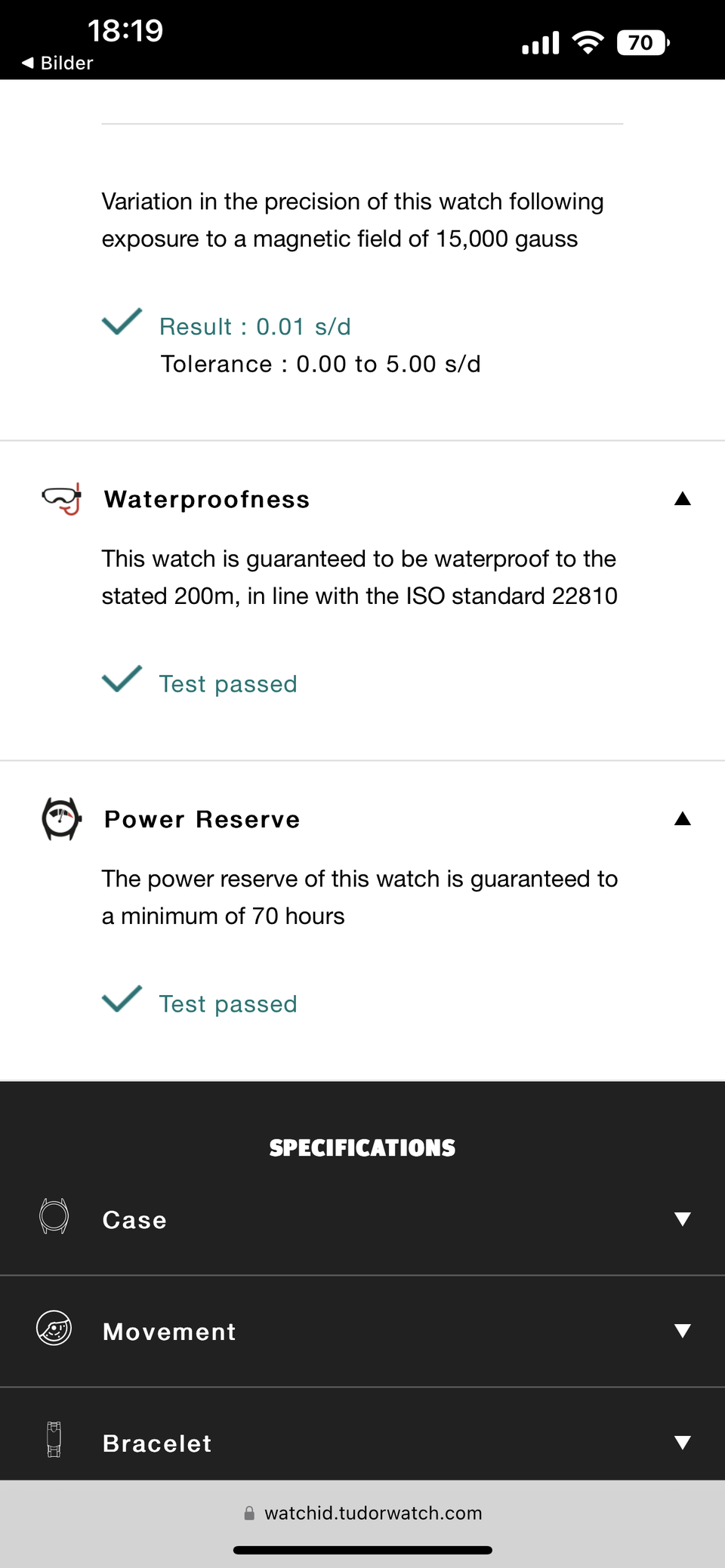This screenshot has height=1568, width=725.
Task: Expand the Case specifications arrow
Action: (682, 1219)
